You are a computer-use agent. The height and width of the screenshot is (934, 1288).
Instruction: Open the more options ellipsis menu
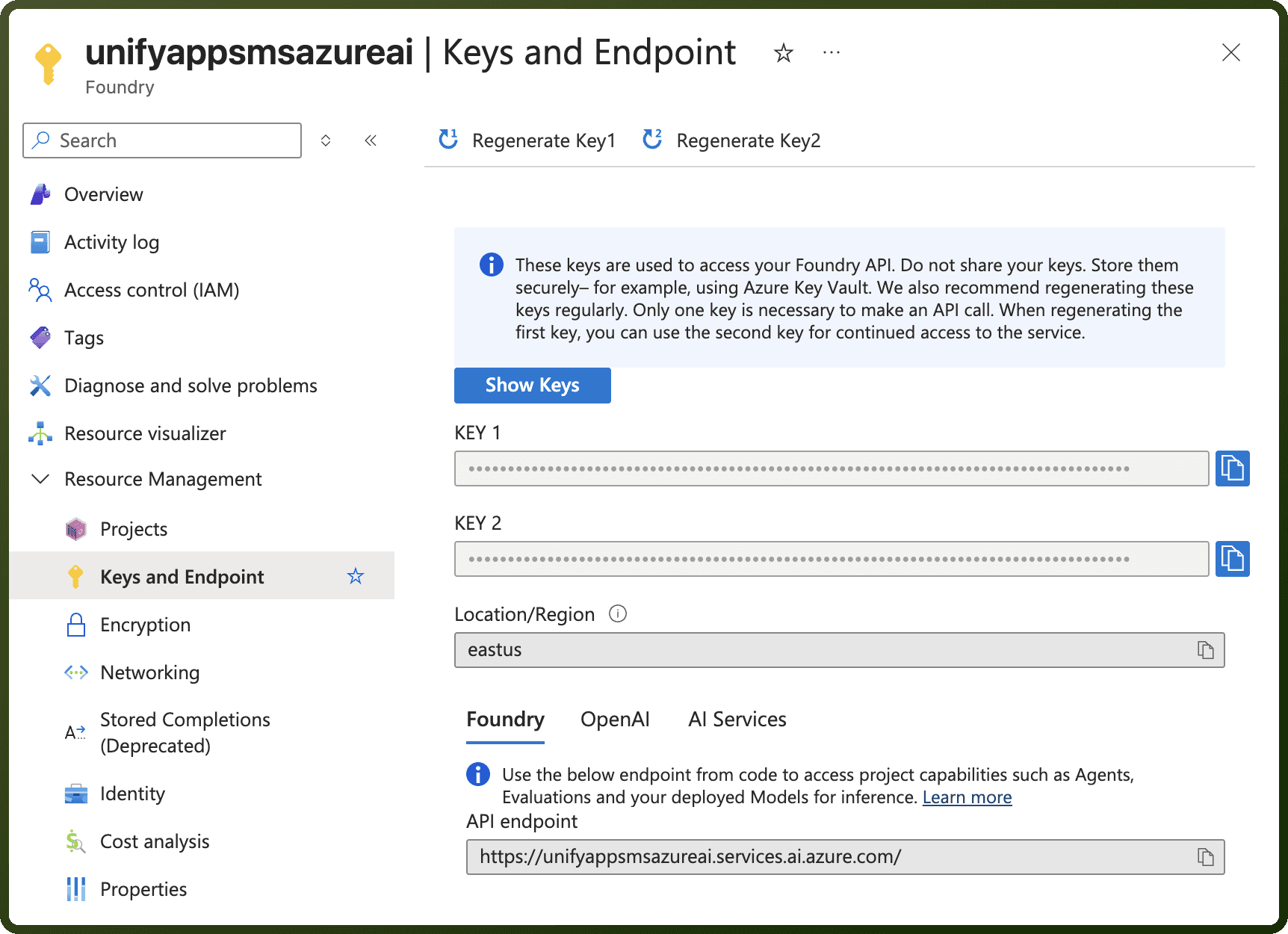tap(831, 52)
